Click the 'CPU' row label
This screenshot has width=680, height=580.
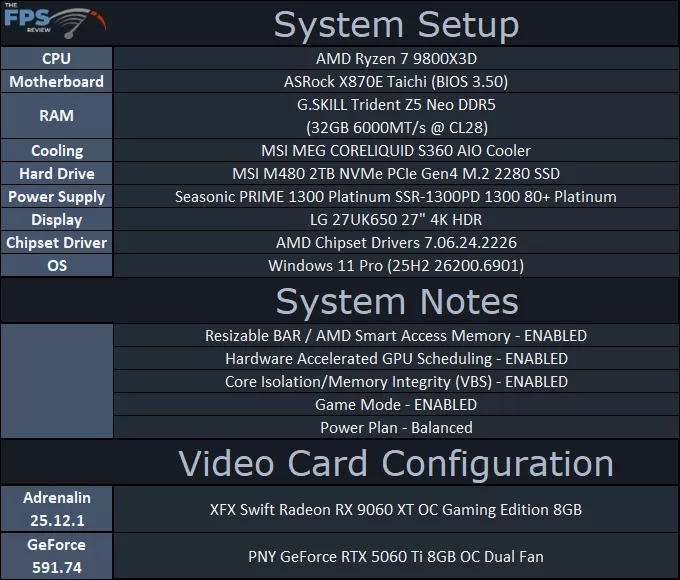click(x=56, y=59)
